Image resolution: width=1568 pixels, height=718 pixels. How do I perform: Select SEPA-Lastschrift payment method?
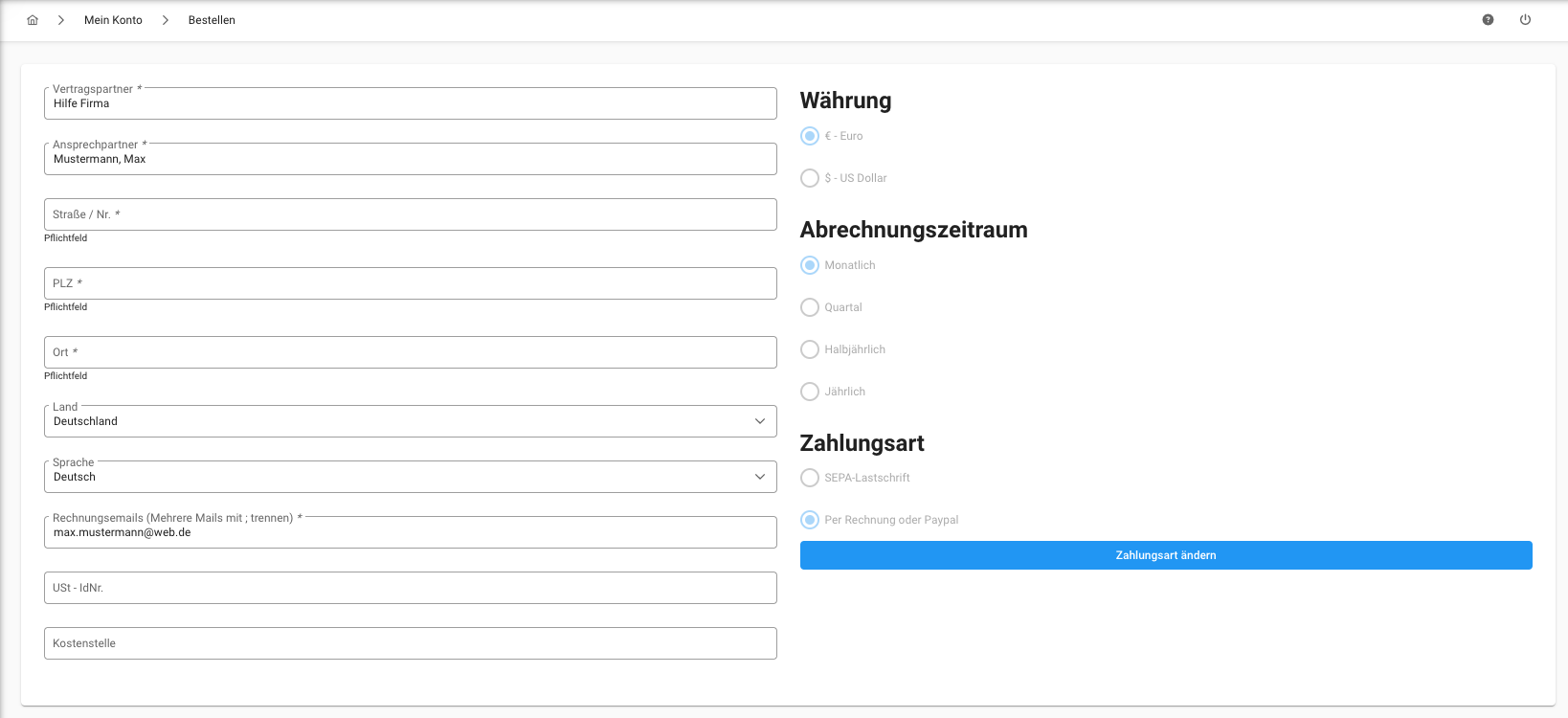click(810, 478)
